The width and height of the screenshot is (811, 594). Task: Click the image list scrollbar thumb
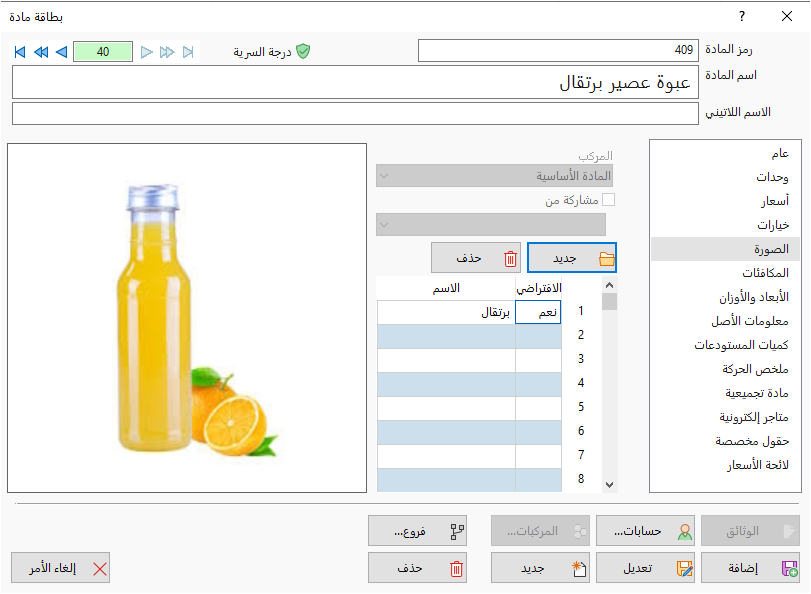click(x=609, y=301)
